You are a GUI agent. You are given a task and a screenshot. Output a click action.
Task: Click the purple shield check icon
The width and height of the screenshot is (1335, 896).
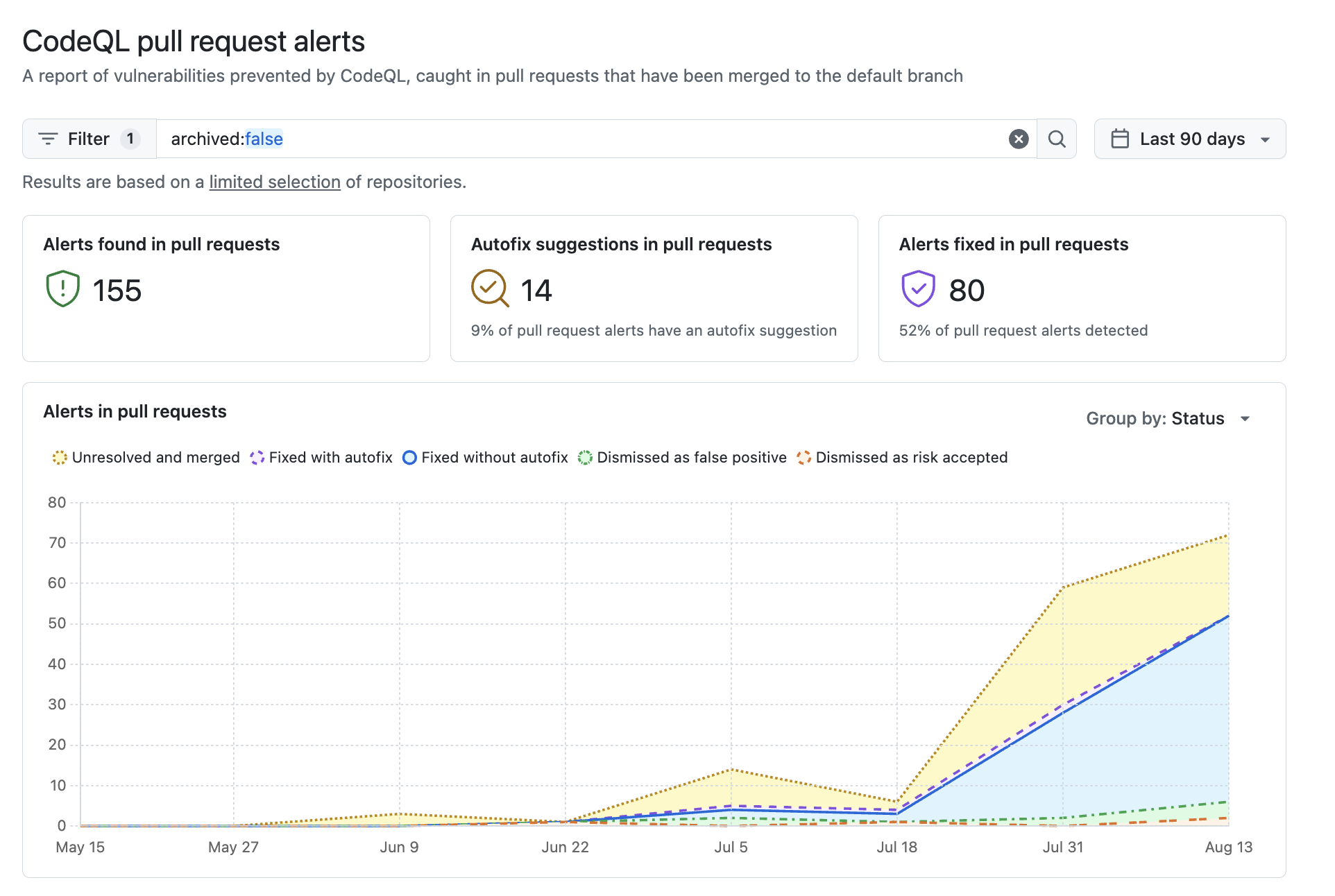(x=918, y=288)
